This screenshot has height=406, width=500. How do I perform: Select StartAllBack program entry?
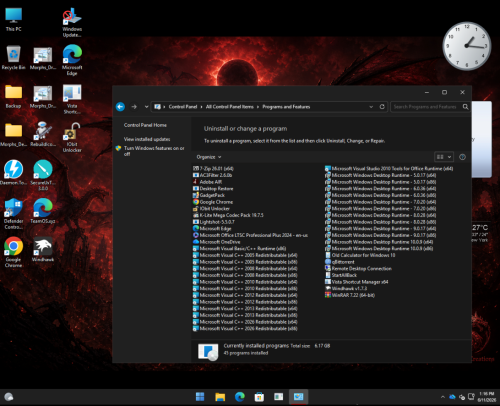tap(341, 275)
